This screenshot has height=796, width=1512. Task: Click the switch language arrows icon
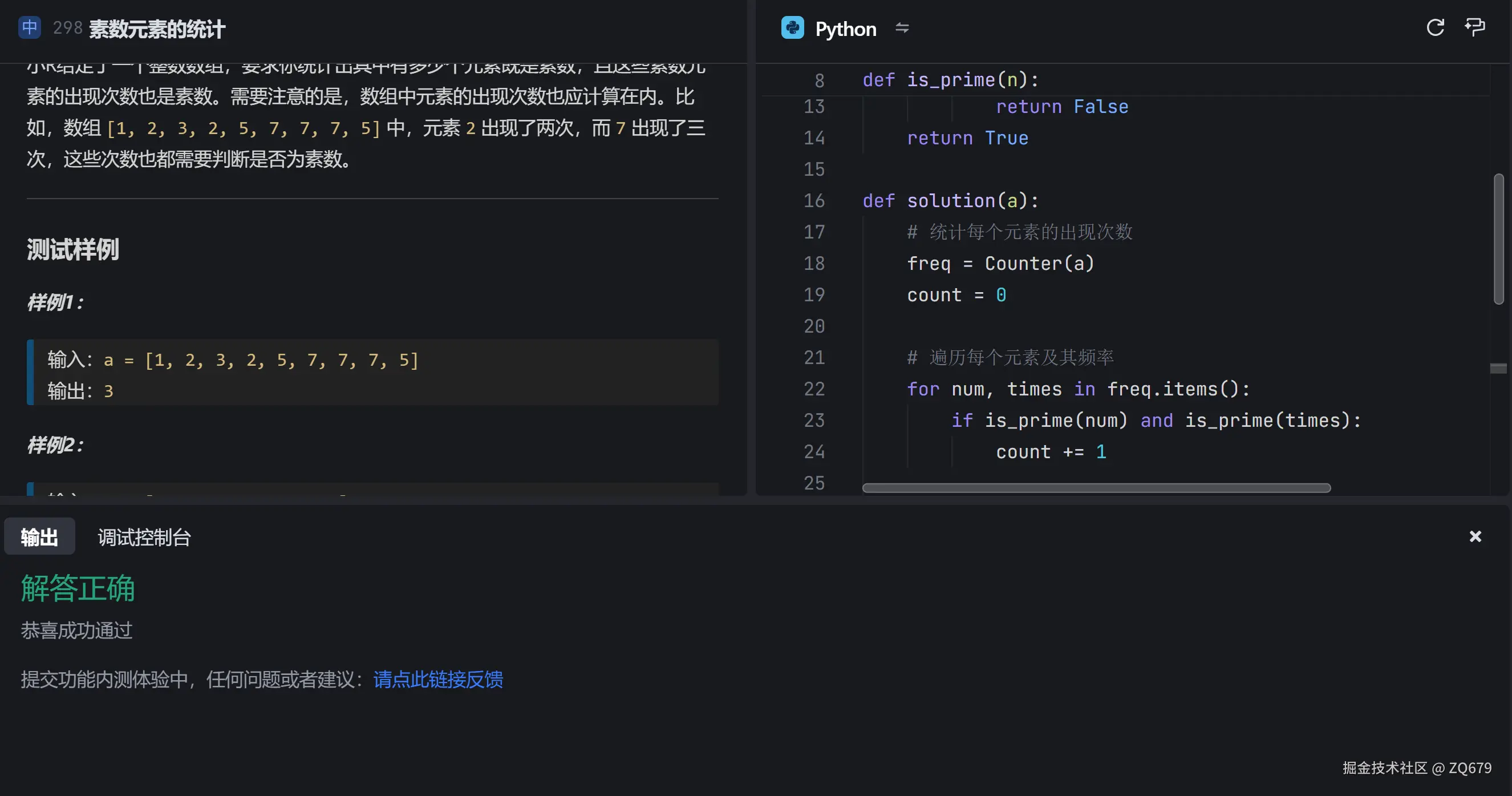(902, 27)
